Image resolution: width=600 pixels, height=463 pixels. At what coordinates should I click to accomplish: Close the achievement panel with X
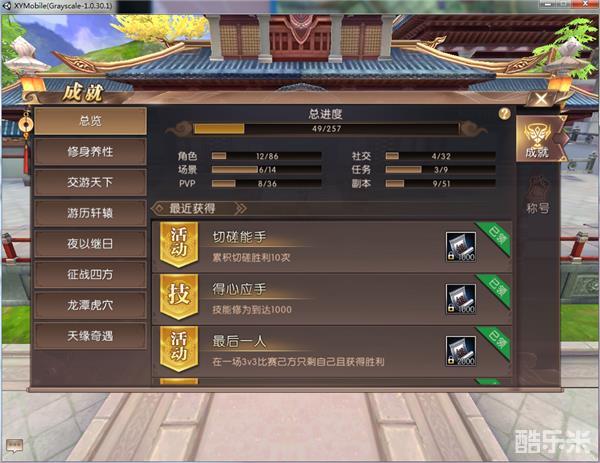[x=541, y=99]
